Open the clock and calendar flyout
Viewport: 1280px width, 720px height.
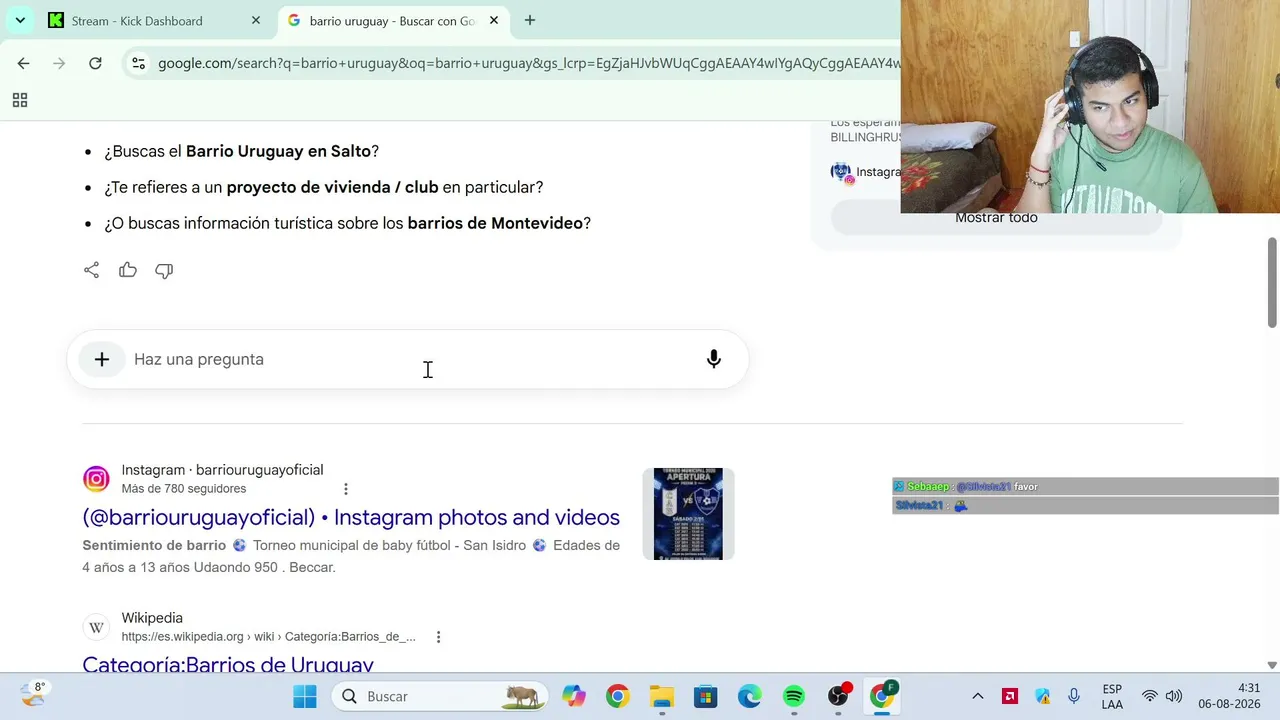coord(1229,696)
